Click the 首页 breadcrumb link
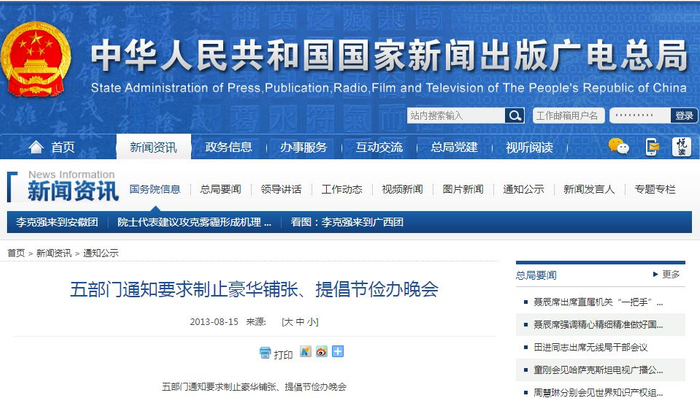700x401 pixels. (16, 253)
